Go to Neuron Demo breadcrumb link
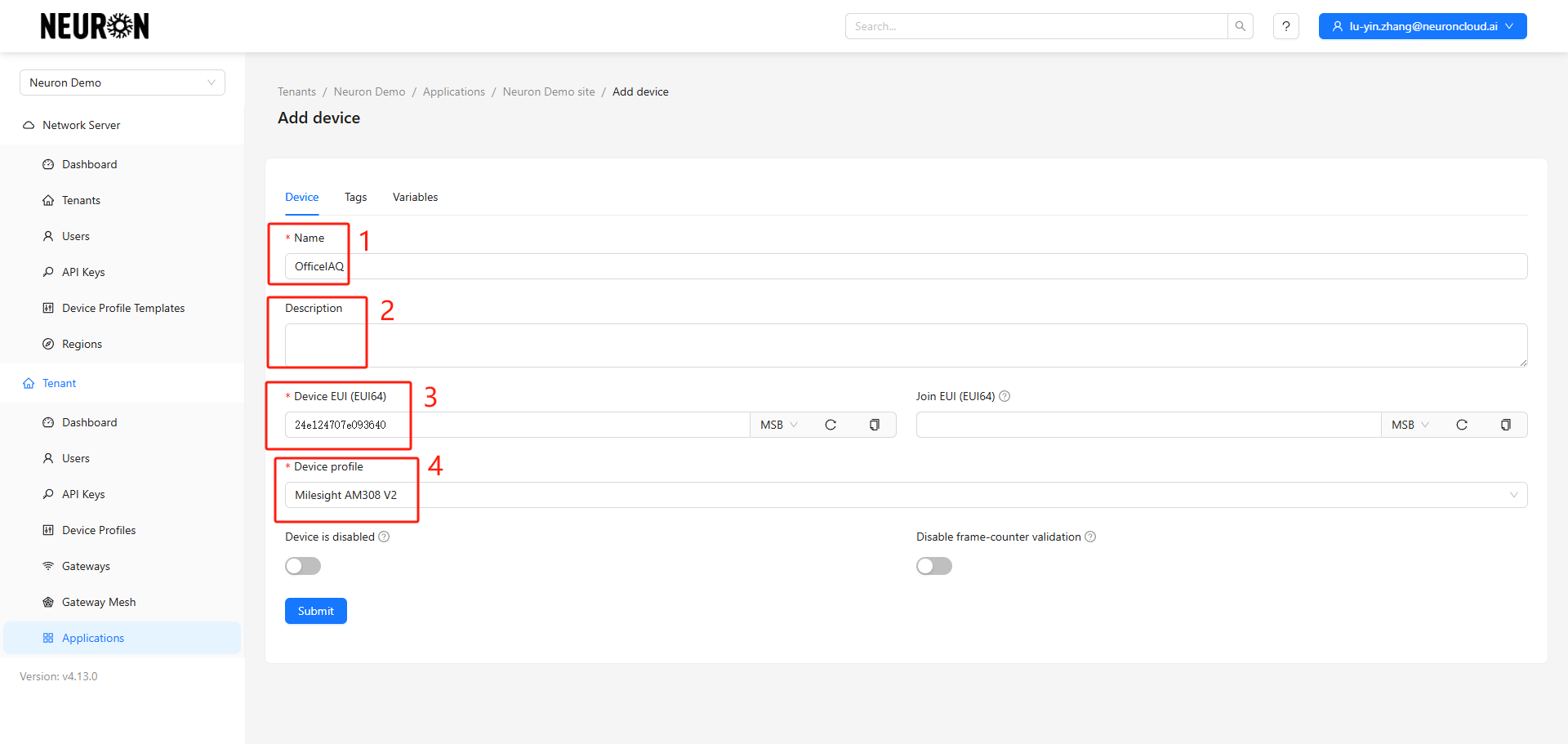This screenshot has width=1568, height=744. click(369, 91)
